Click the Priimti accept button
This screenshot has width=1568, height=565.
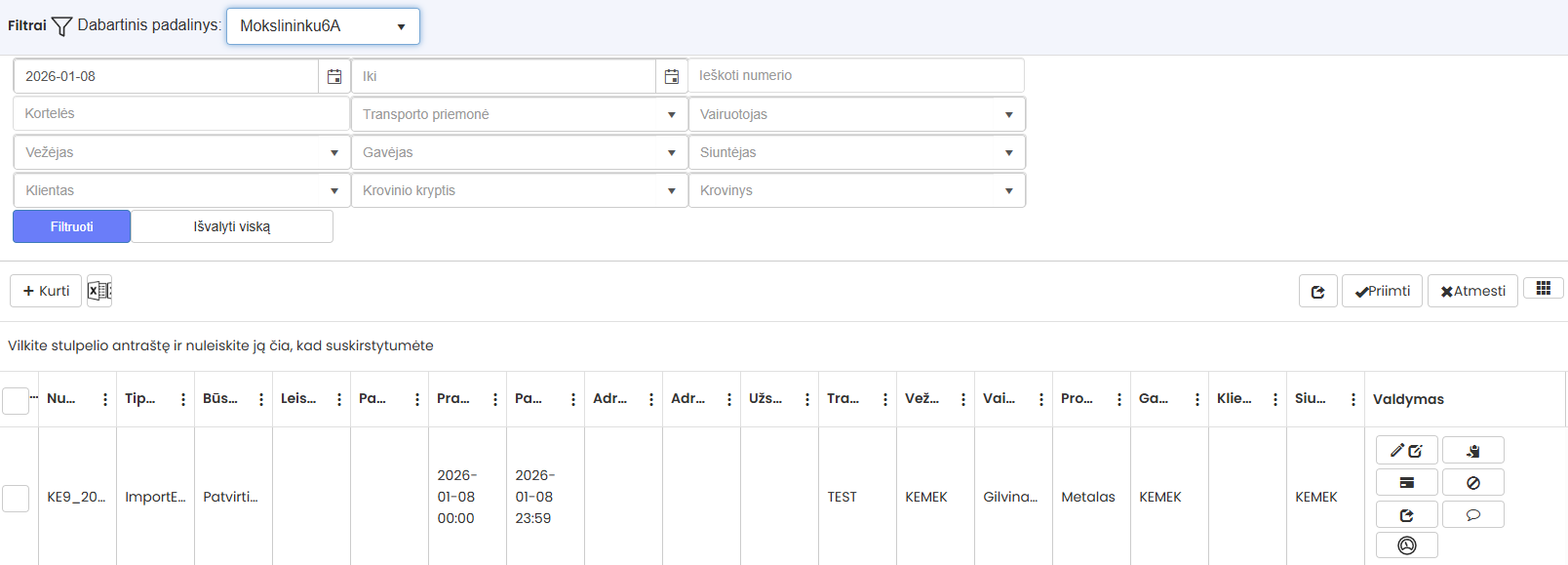(1382, 291)
